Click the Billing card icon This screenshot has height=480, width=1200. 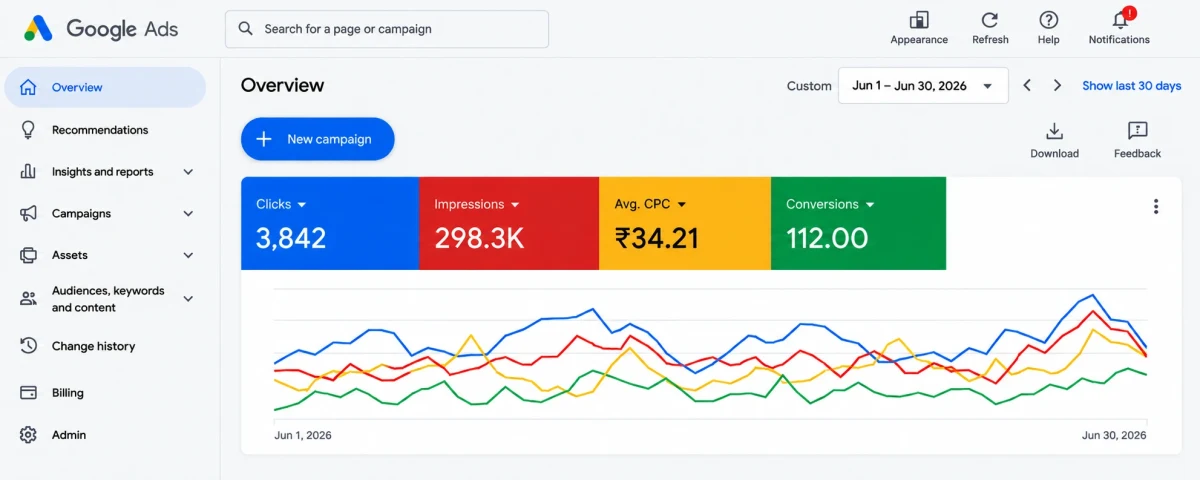(x=29, y=393)
